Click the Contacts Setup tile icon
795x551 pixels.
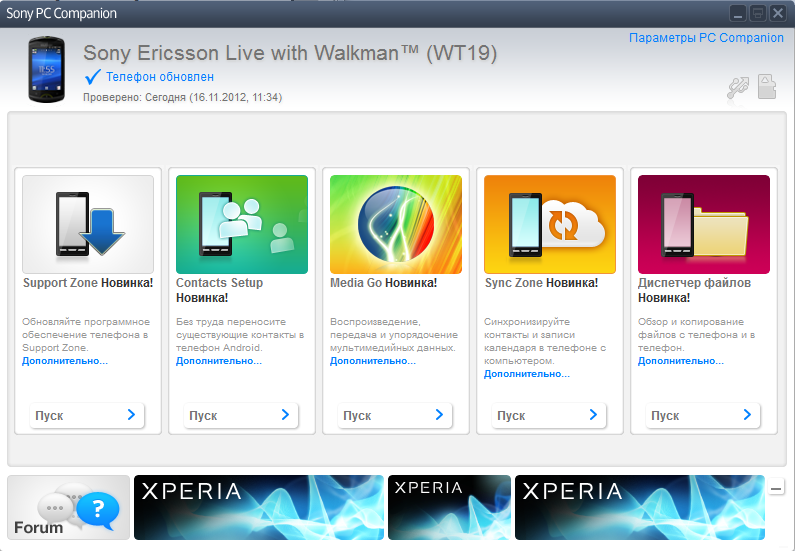(x=242, y=224)
